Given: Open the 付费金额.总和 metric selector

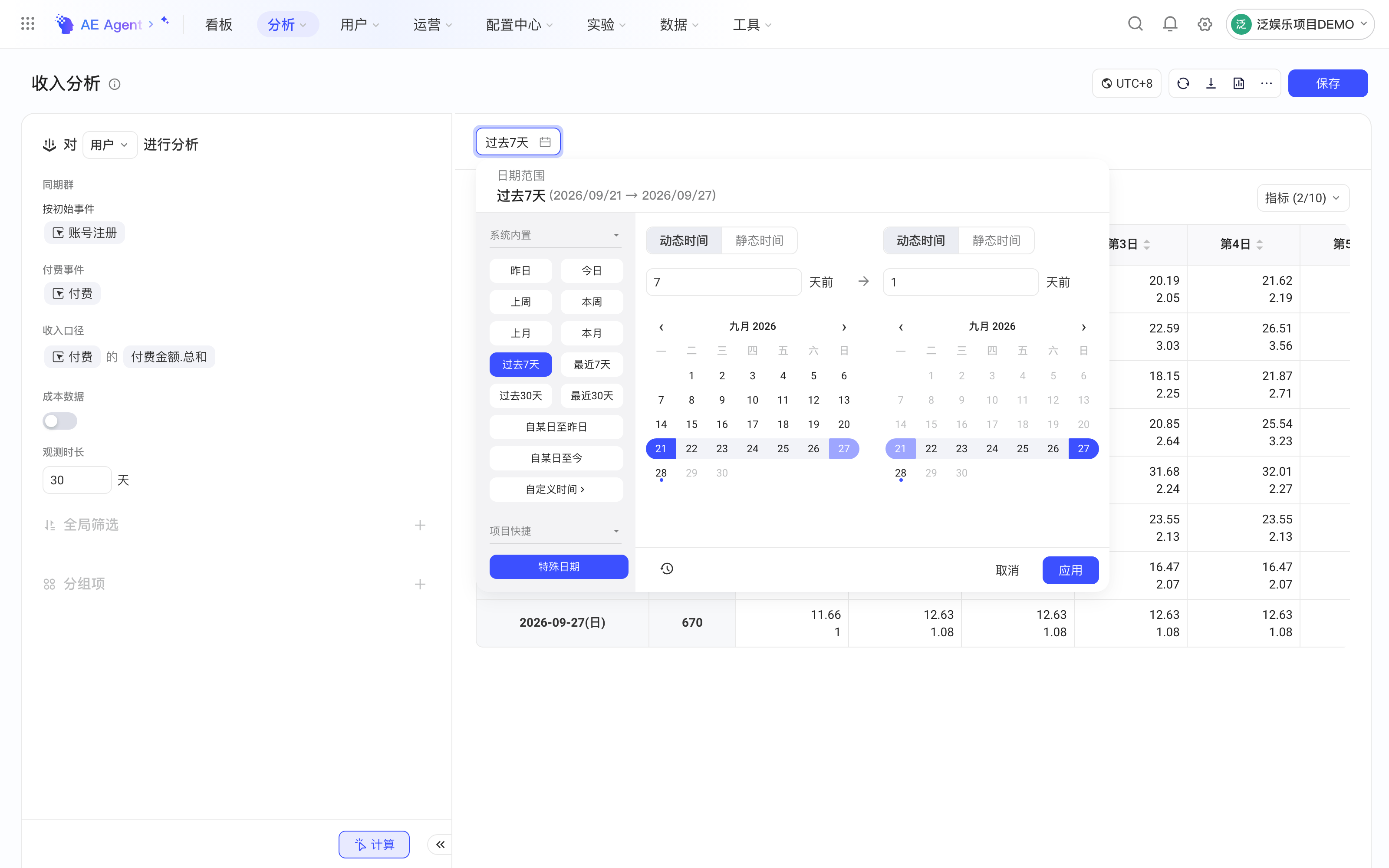Looking at the screenshot, I should click(169, 356).
